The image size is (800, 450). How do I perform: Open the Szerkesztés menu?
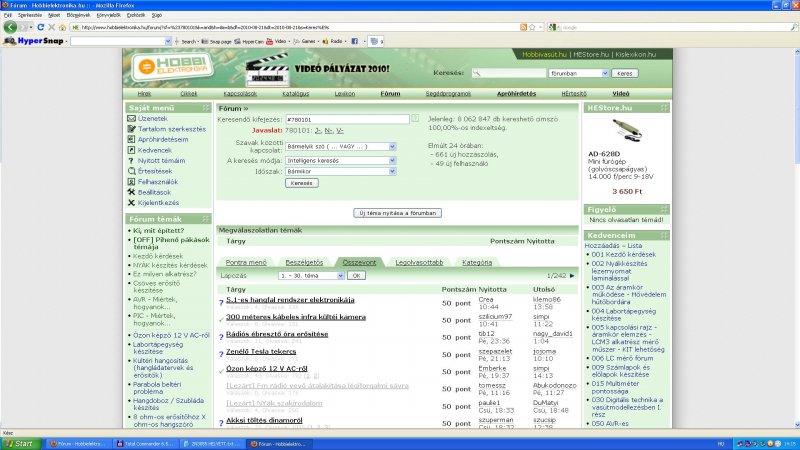pos(30,15)
